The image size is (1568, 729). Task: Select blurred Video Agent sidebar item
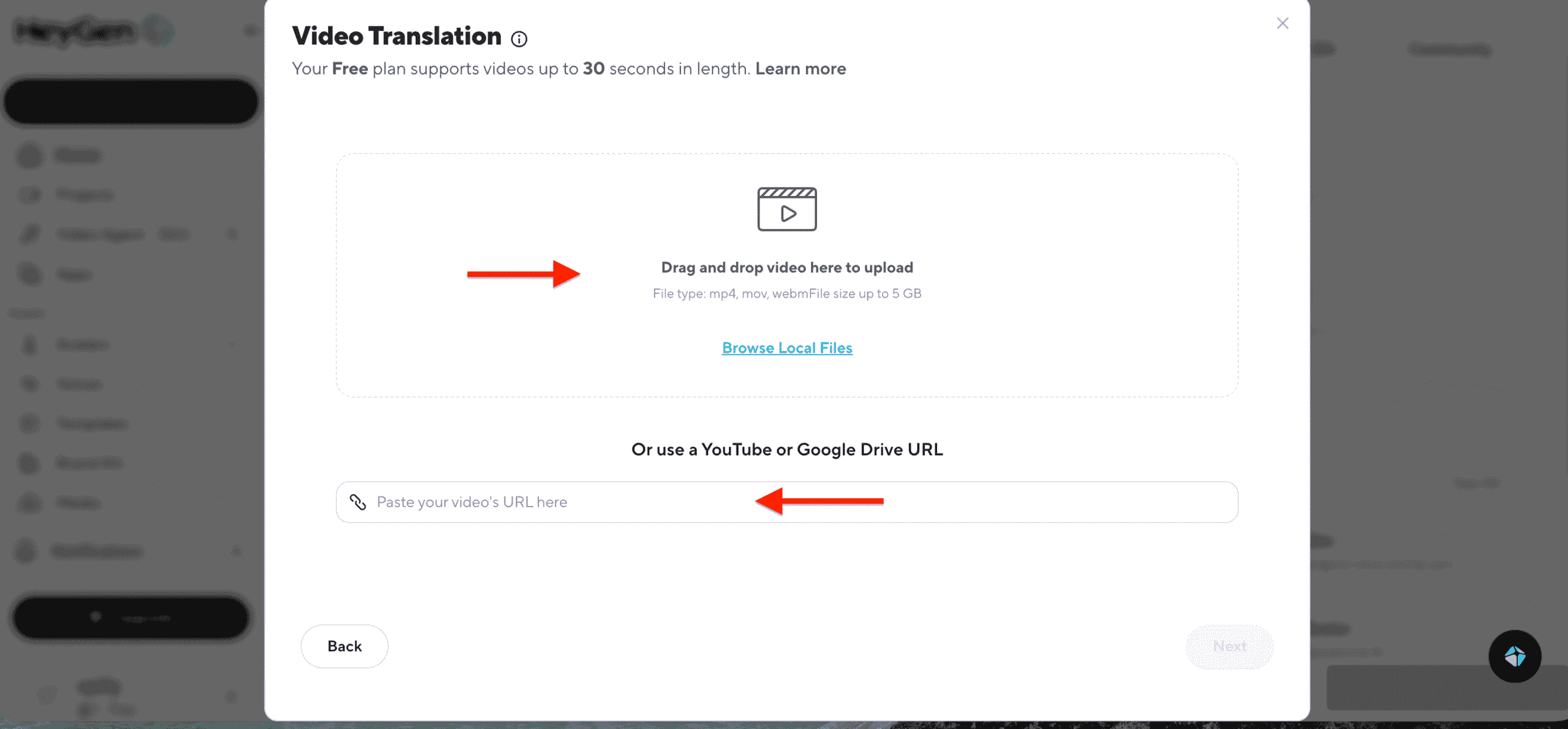pyautogui.click(x=101, y=234)
